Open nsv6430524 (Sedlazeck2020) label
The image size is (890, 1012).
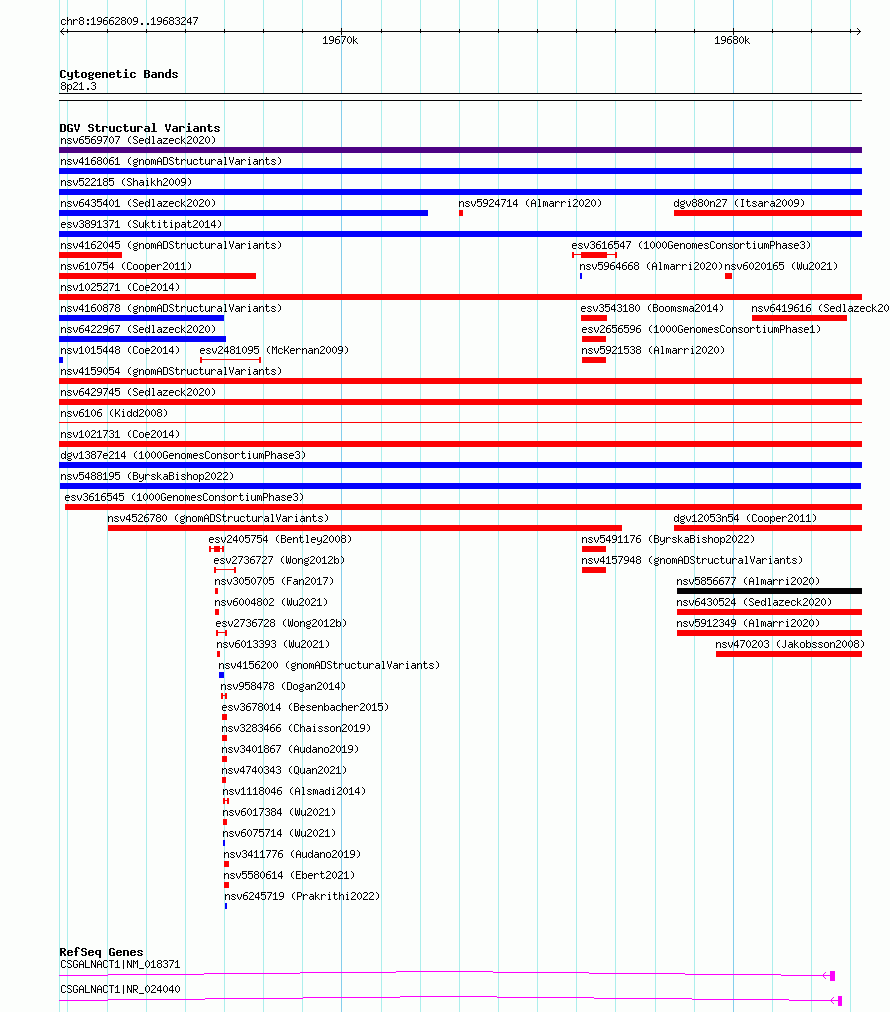[x=754, y=602]
